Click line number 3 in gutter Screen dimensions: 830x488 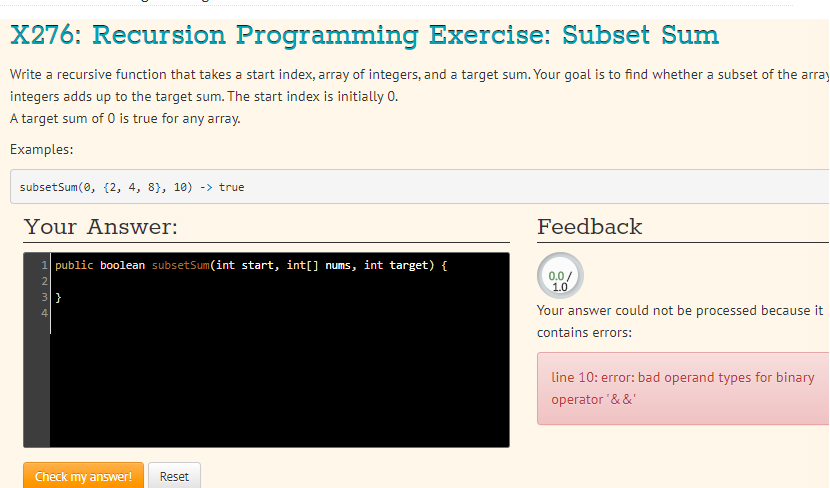point(44,297)
